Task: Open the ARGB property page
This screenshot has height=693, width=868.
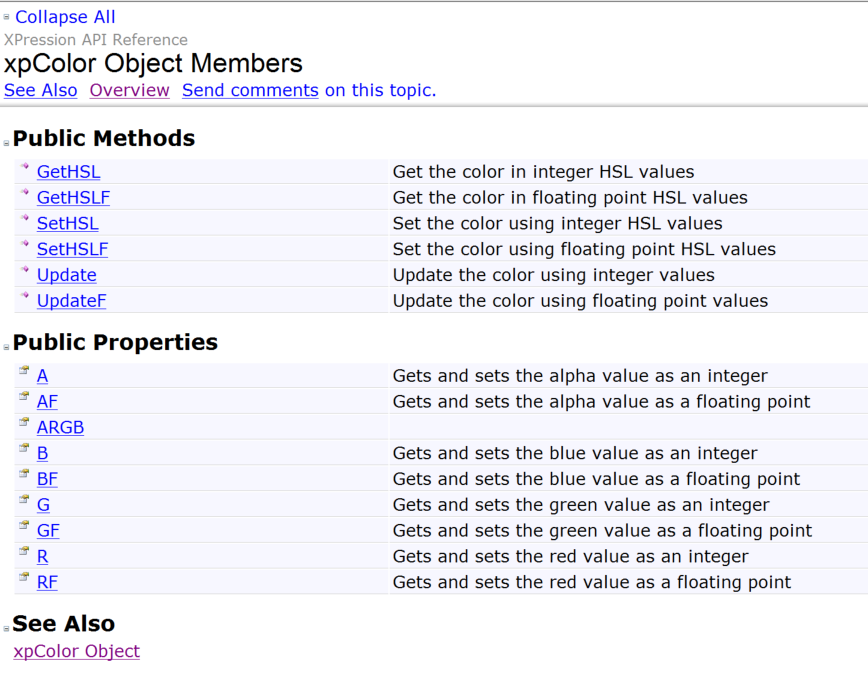Action: 60,428
